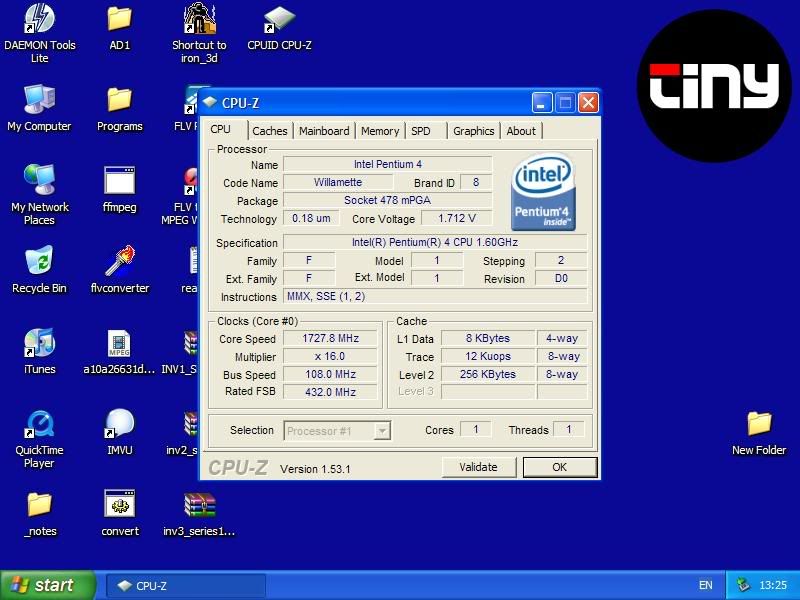Select the convert desktop icon

[120, 513]
